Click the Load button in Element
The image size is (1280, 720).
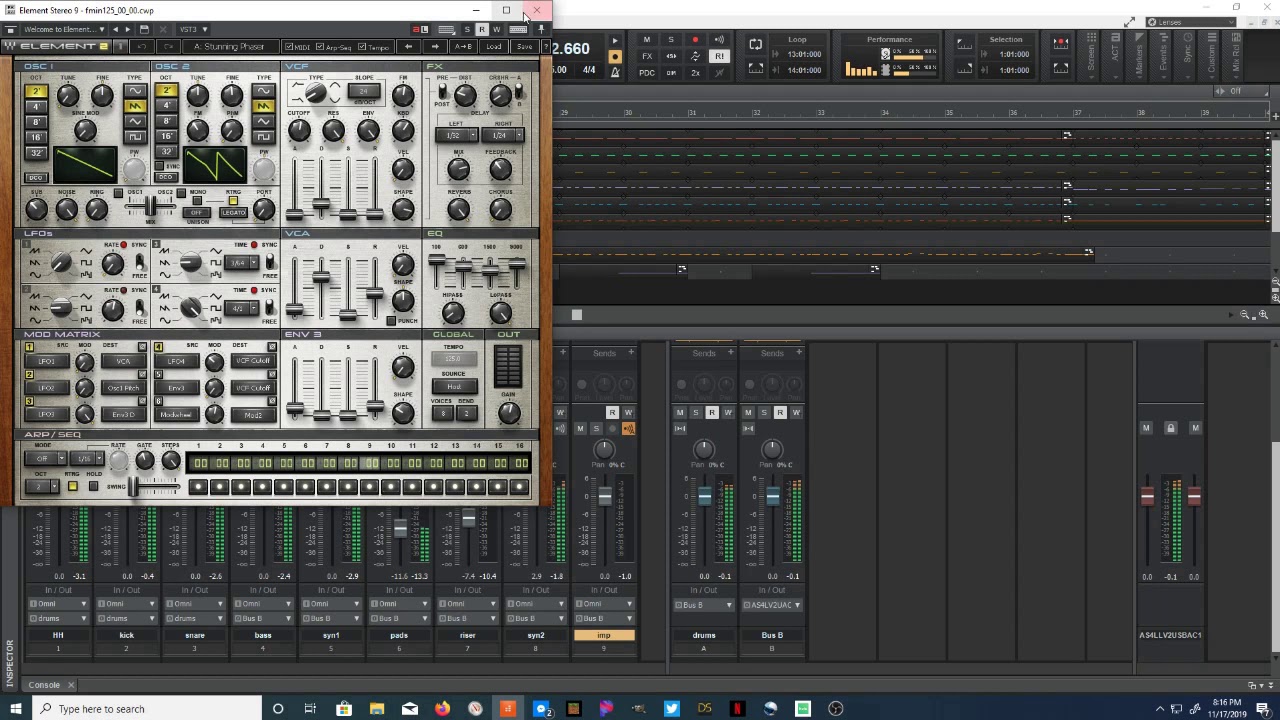click(x=494, y=47)
